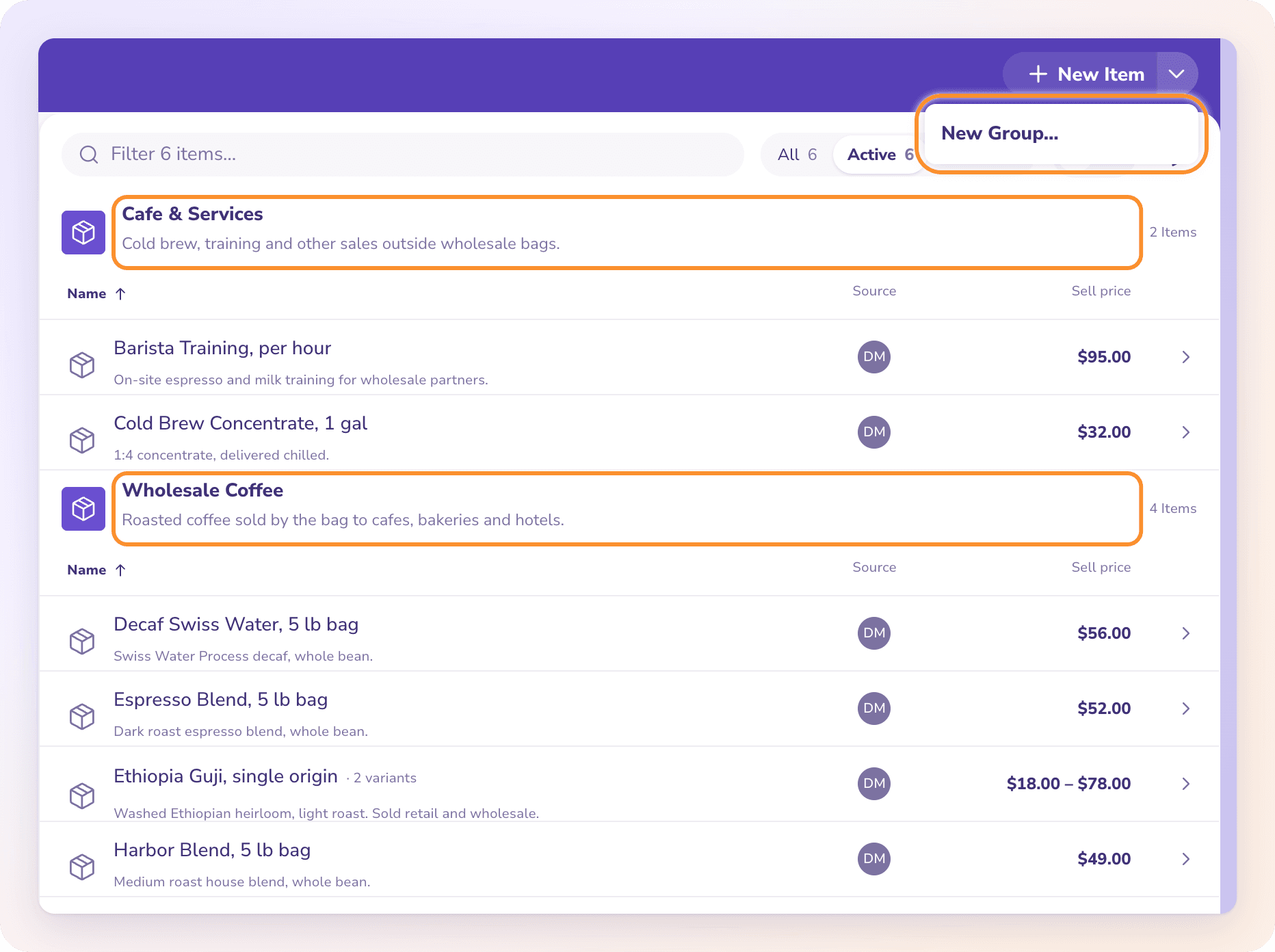Viewport: 1275px width, 952px height.
Task: Focus the Filter 6 items search field
Action: click(403, 155)
